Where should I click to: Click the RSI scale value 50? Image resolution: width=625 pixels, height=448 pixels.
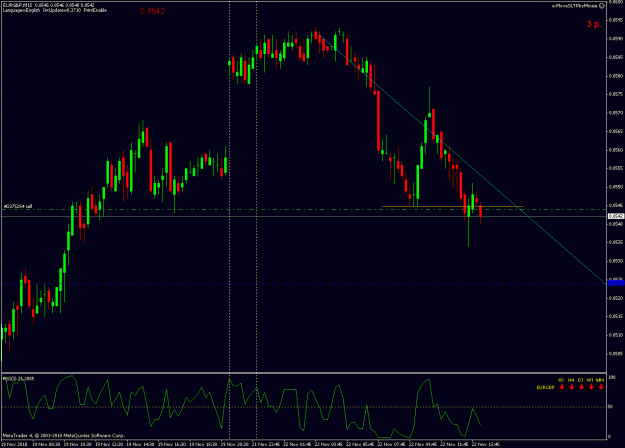610,407
